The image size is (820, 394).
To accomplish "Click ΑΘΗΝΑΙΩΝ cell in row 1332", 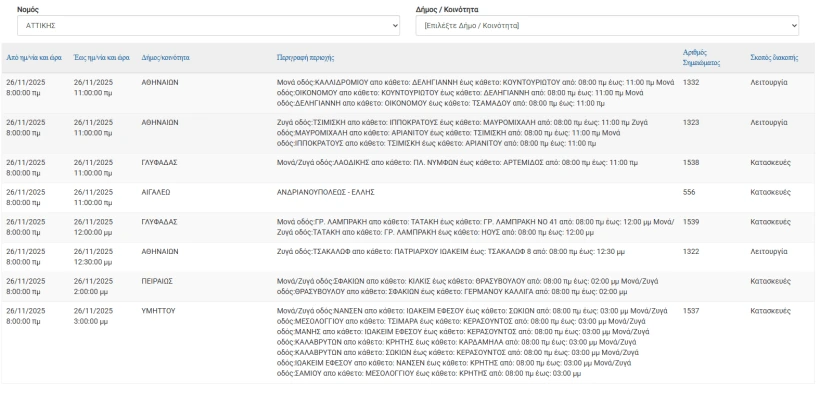I will 160,83.
